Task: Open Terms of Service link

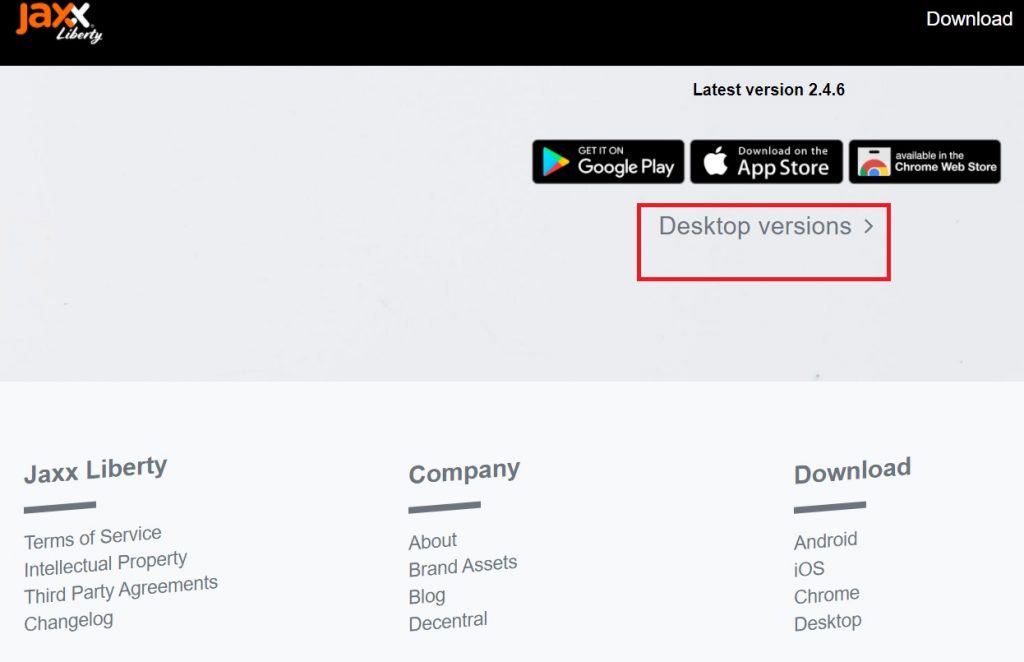Action: pyautogui.click(x=93, y=538)
